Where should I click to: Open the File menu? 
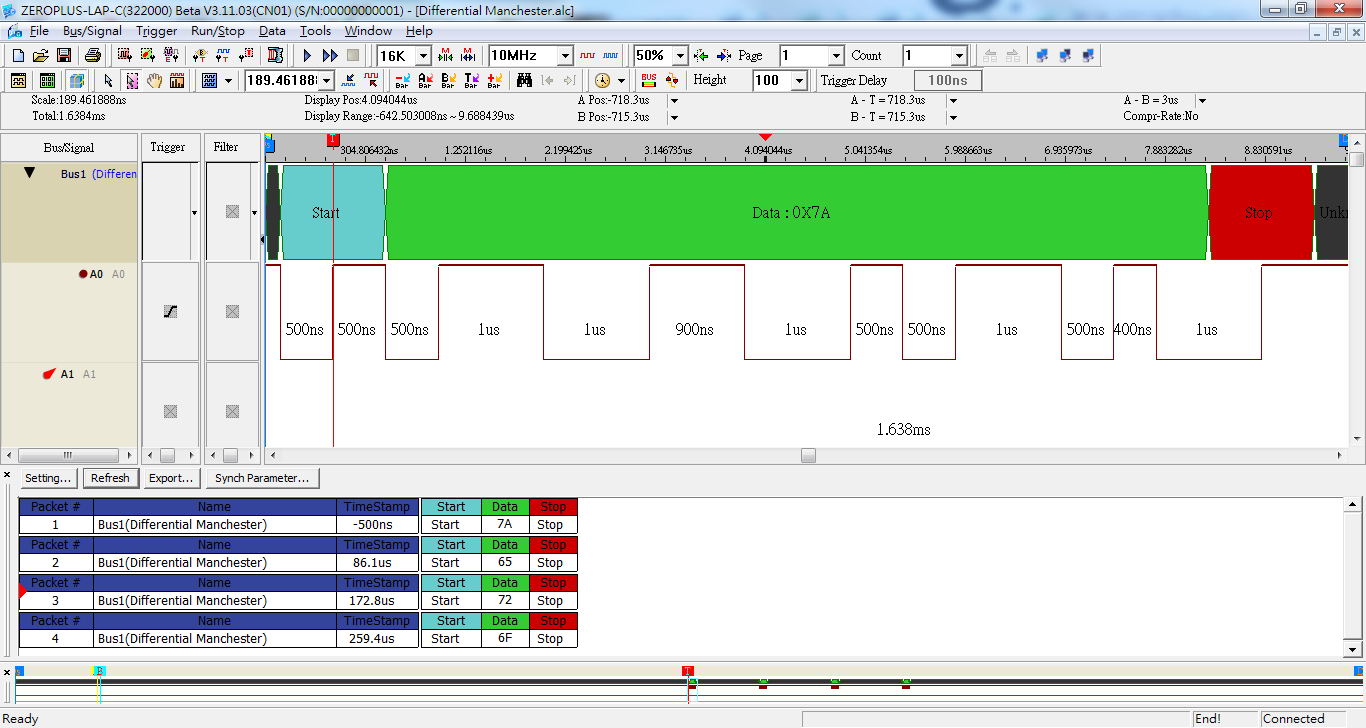click(x=39, y=31)
